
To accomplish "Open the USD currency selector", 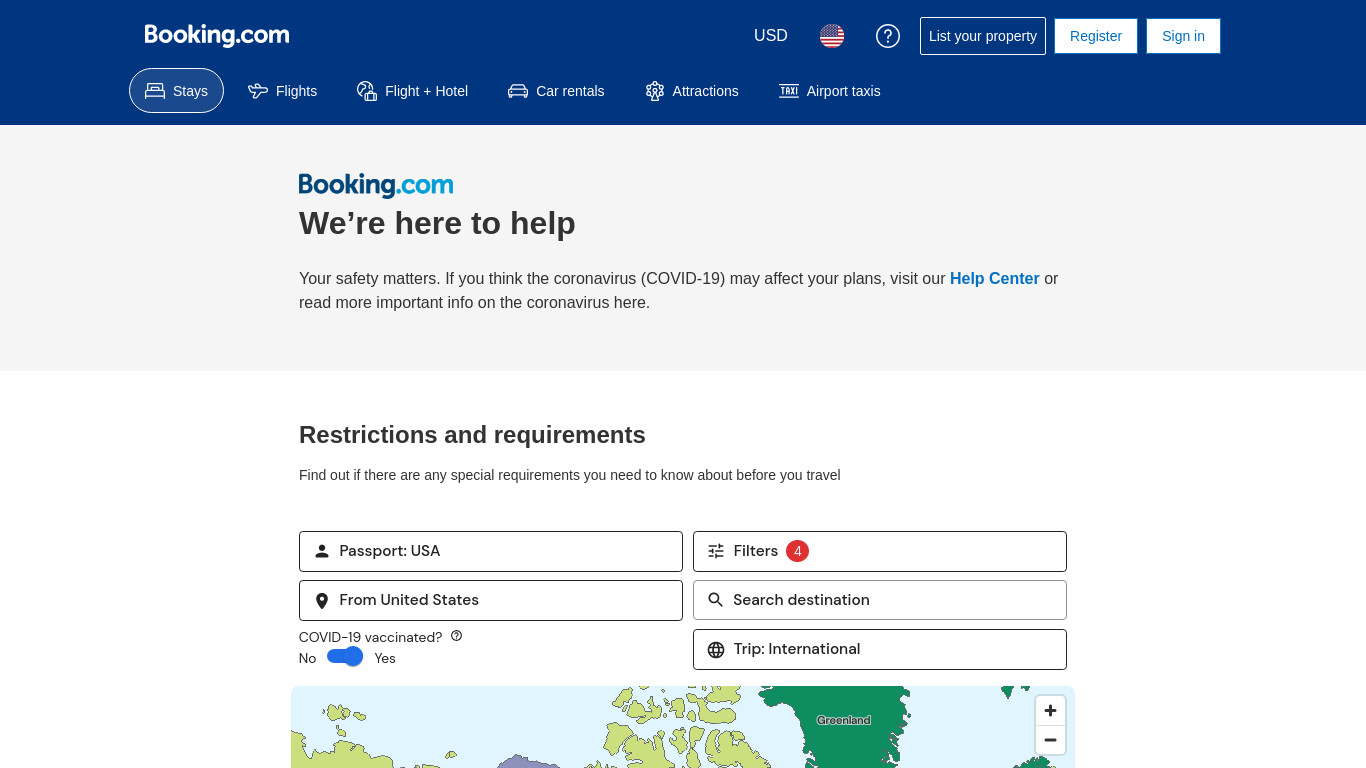I will tap(771, 36).
